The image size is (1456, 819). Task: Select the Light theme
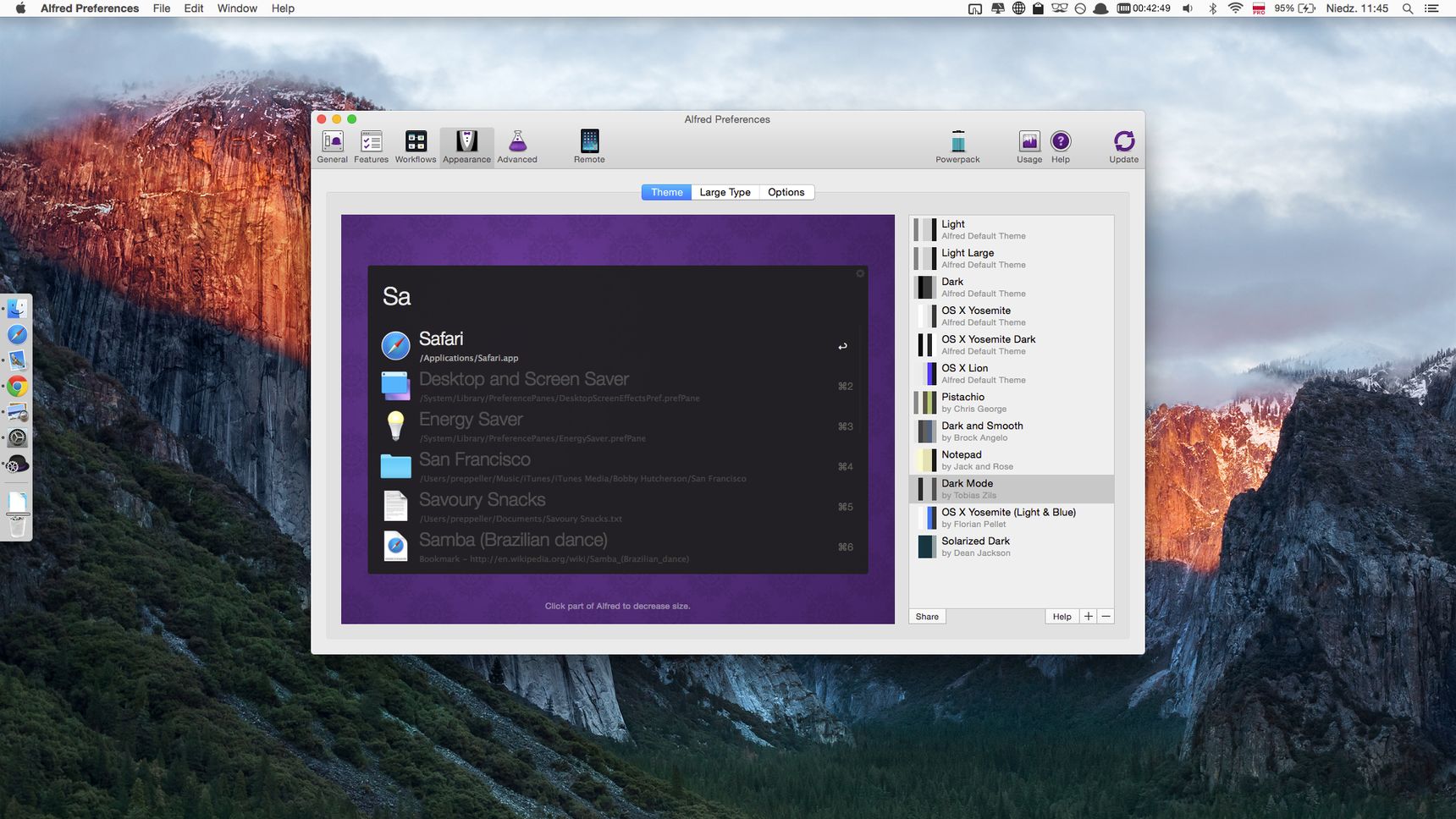click(1012, 229)
